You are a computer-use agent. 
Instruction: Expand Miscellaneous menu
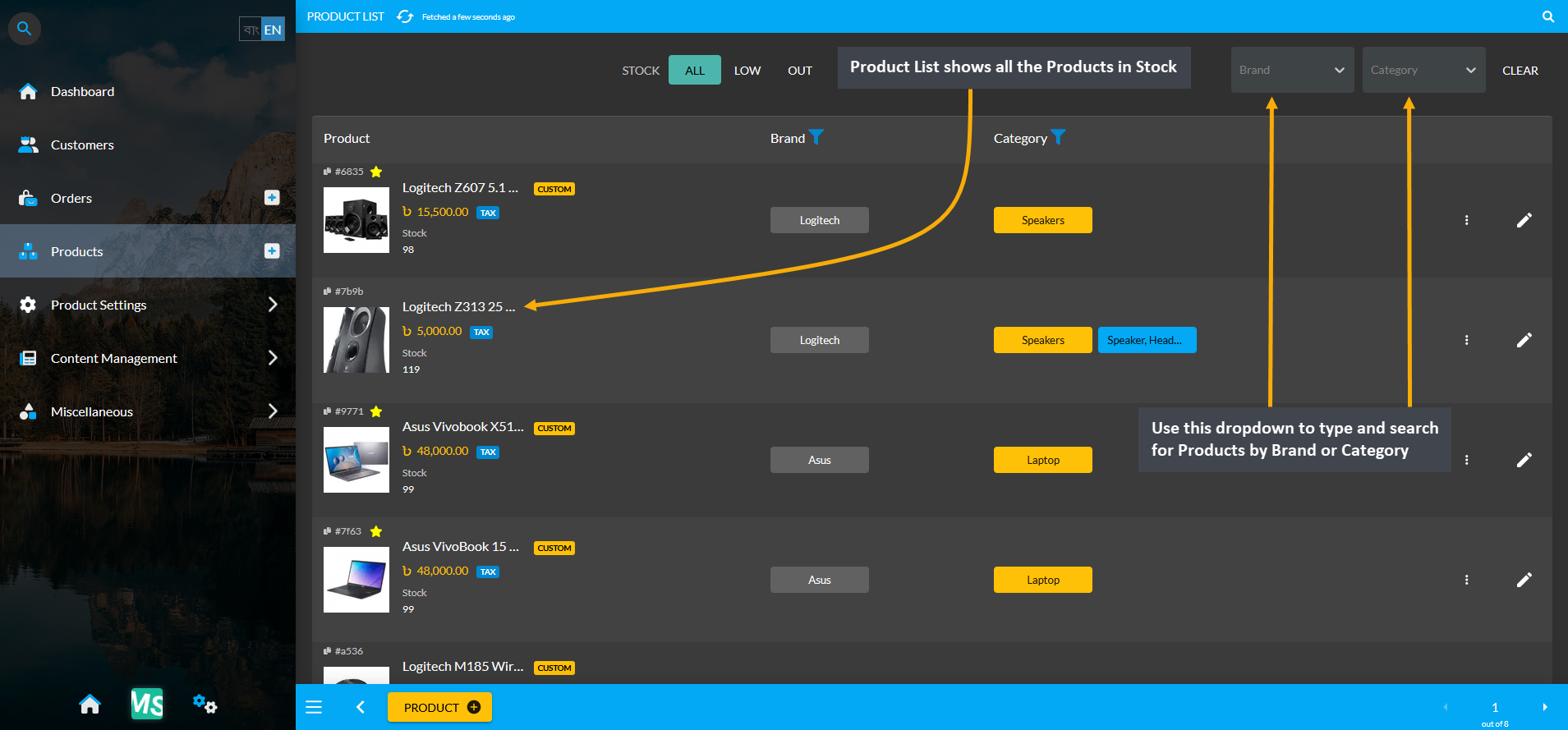(x=148, y=411)
